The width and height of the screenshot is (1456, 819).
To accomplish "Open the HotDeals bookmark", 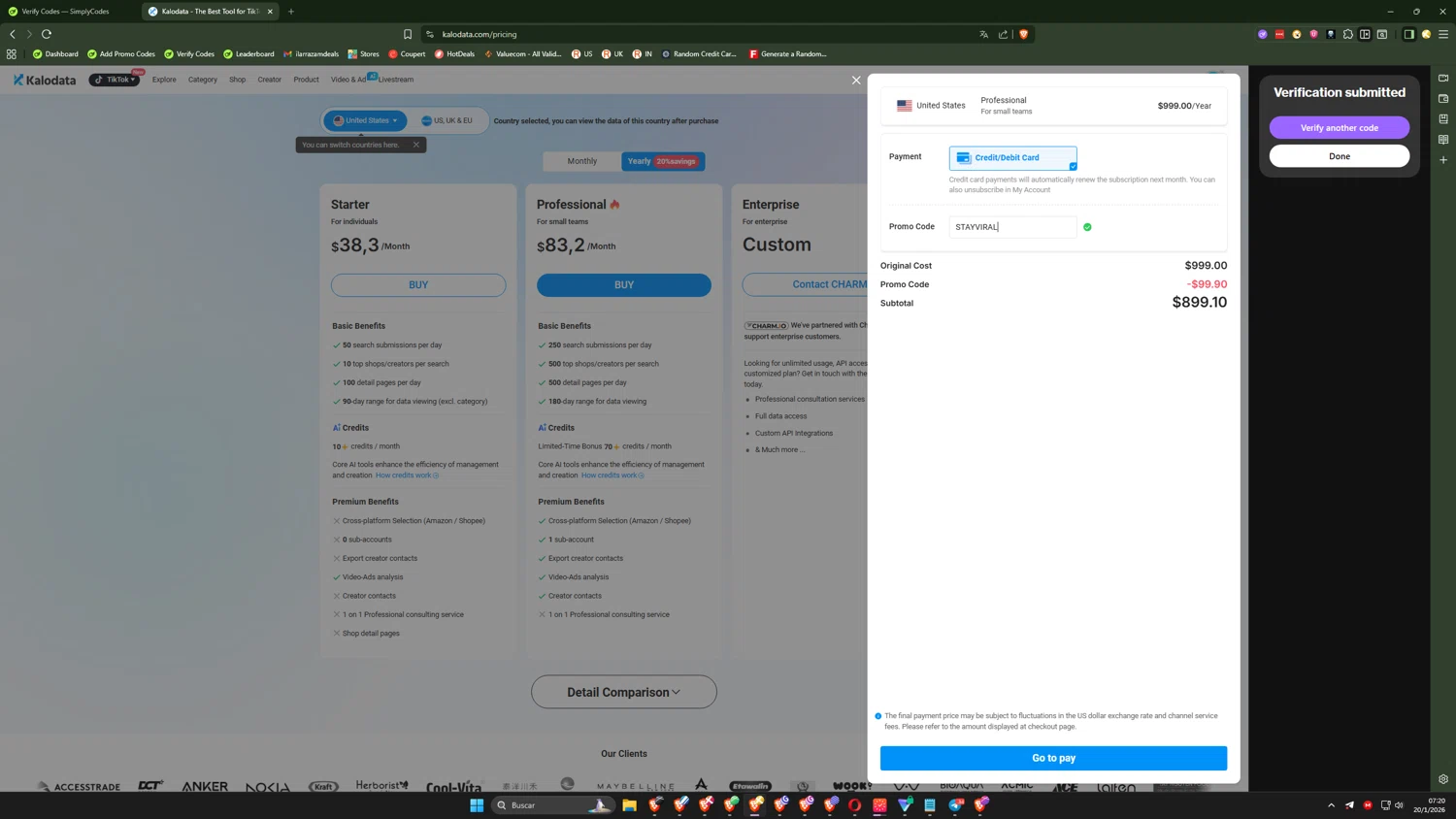I will tap(454, 54).
